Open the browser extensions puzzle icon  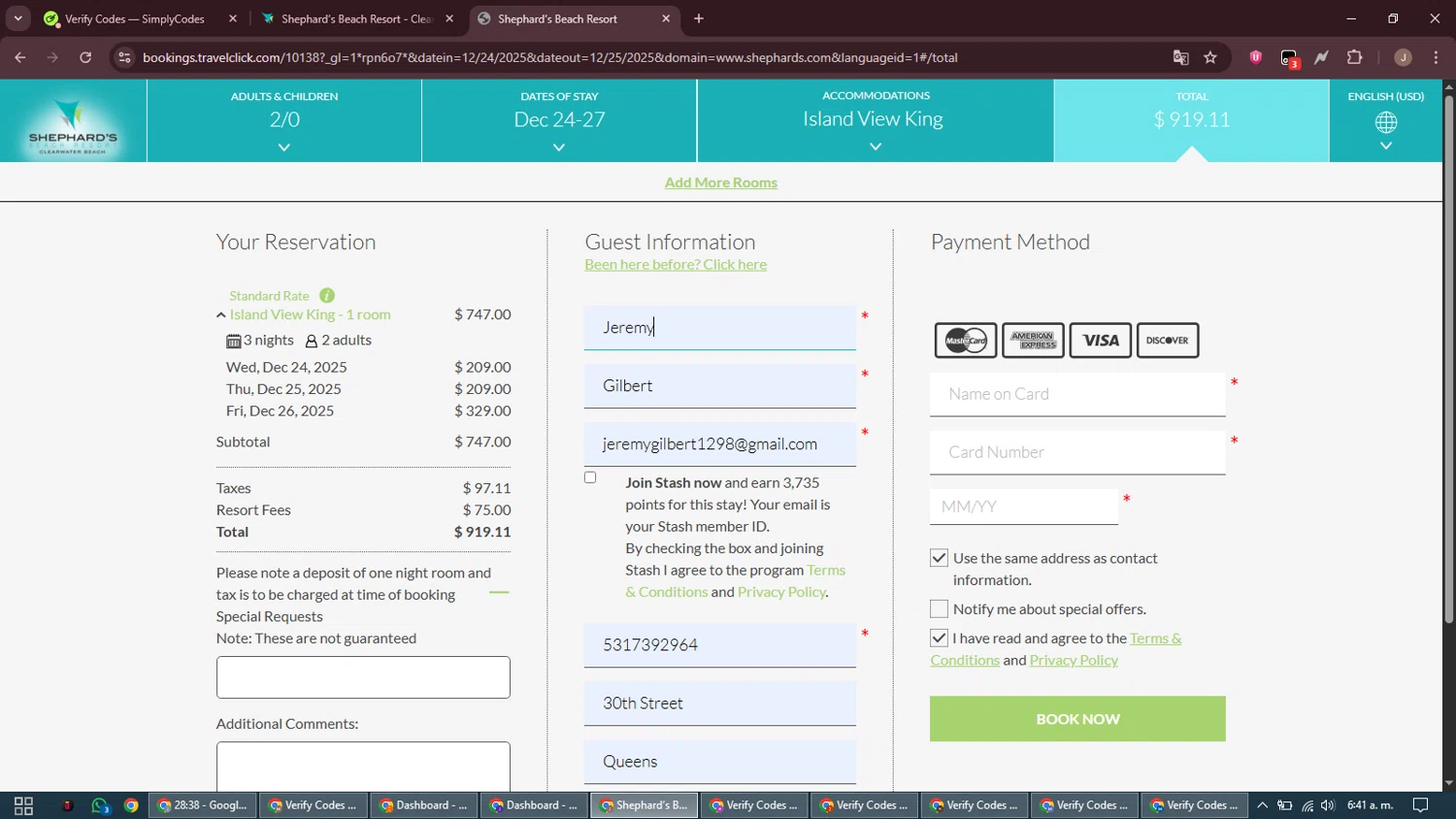[x=1355, y=57]
